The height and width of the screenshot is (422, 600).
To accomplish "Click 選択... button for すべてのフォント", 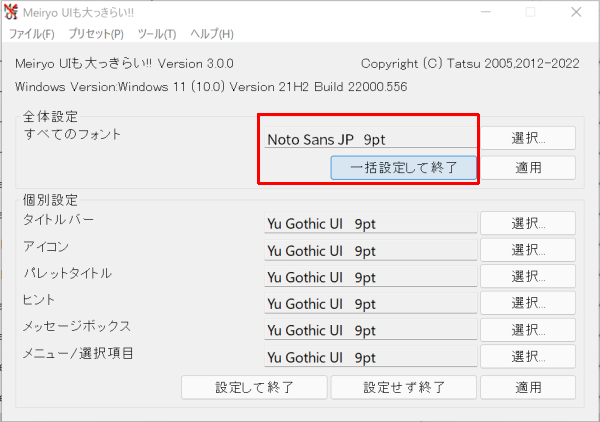I will click(x=528, y=138).
